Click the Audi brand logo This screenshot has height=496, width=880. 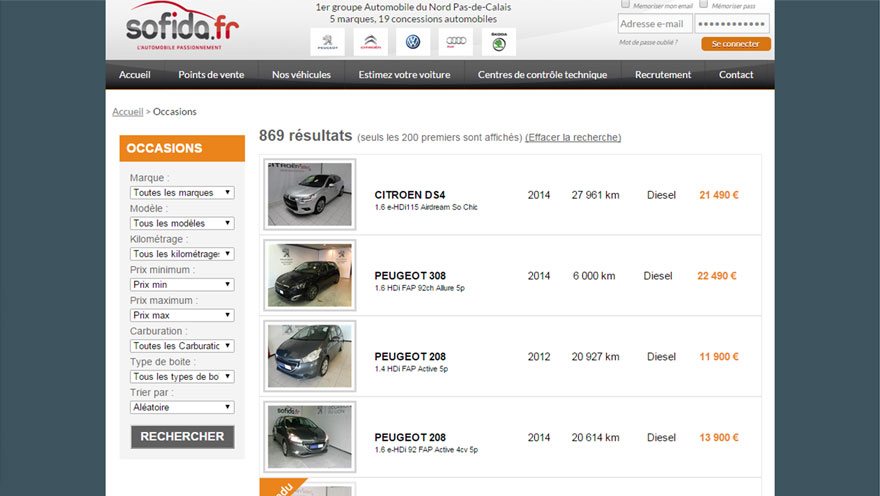coord(456,42)
